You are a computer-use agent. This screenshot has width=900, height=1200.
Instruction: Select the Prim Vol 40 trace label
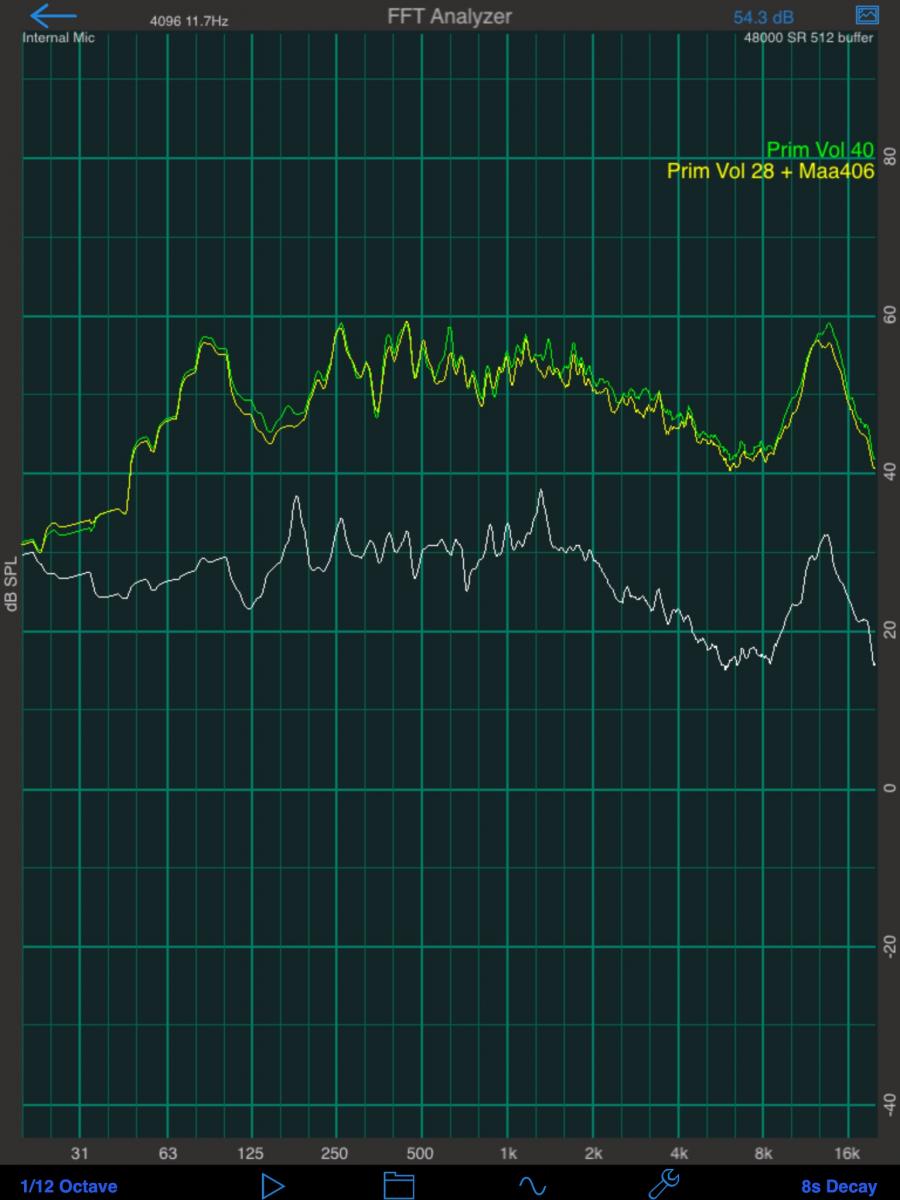pos(820,151)
